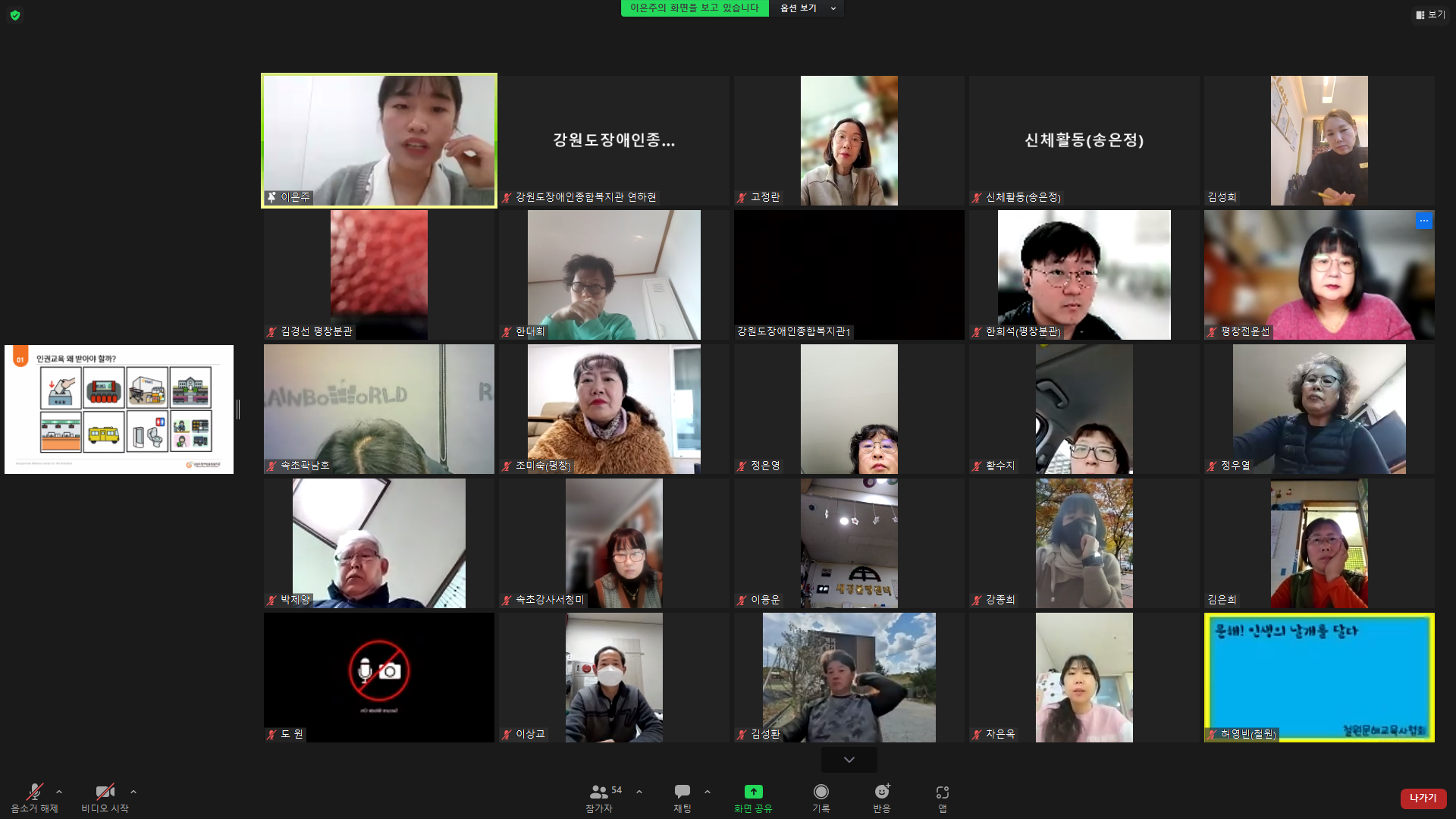1456x819 pixels.
Task: Open 보기 view layout menu
Action: pos(1430,14)
